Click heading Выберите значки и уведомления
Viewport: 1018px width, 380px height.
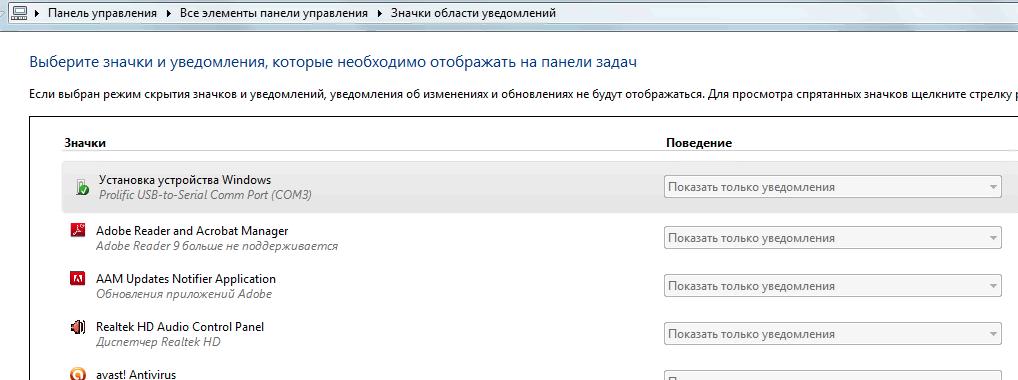[334, 62]
